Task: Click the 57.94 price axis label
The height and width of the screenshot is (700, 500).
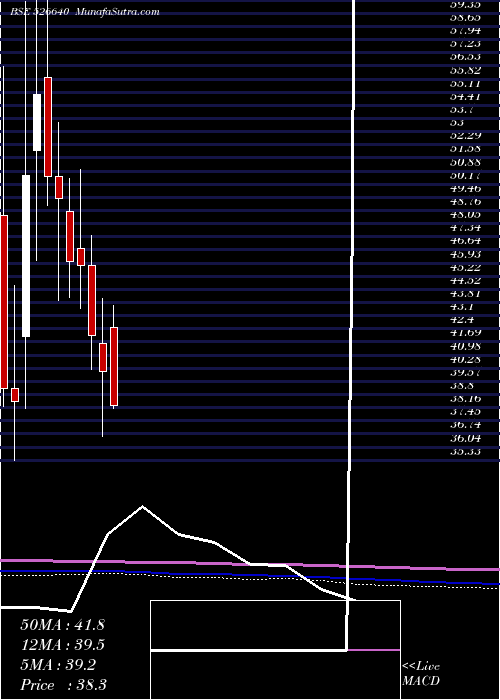Action: [465, 31]
